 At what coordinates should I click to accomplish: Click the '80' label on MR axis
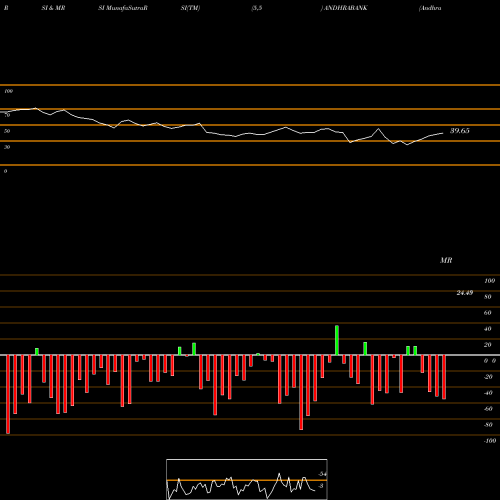[x=488, y=297]
